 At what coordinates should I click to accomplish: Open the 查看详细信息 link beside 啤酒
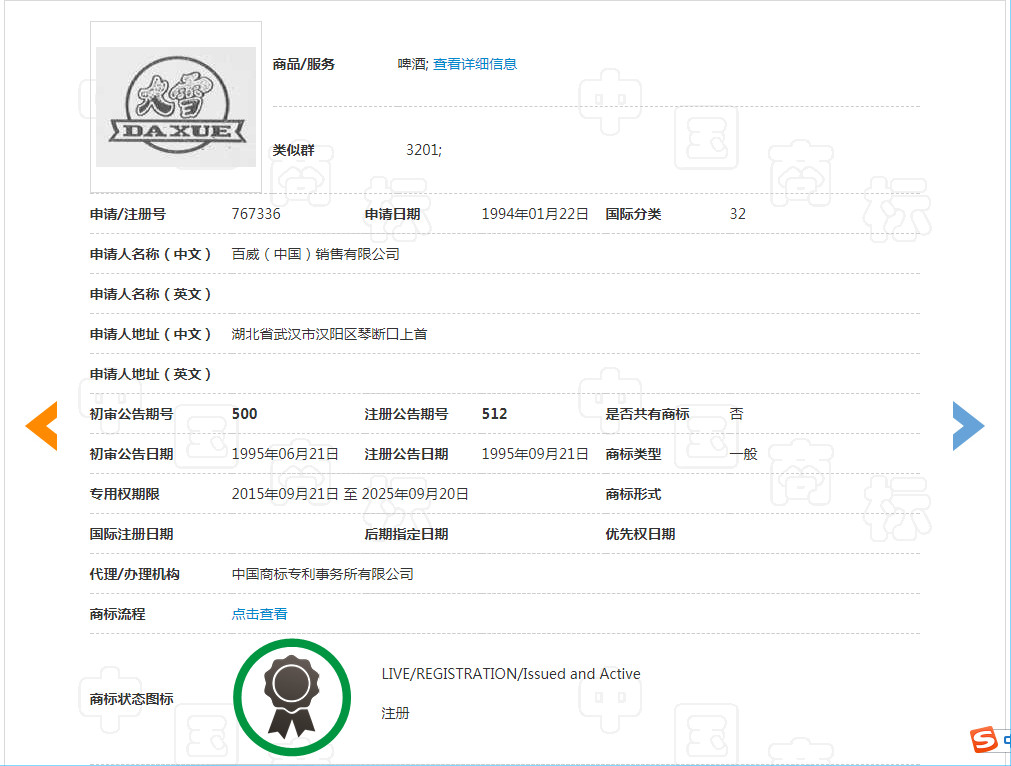click(475, 64)
